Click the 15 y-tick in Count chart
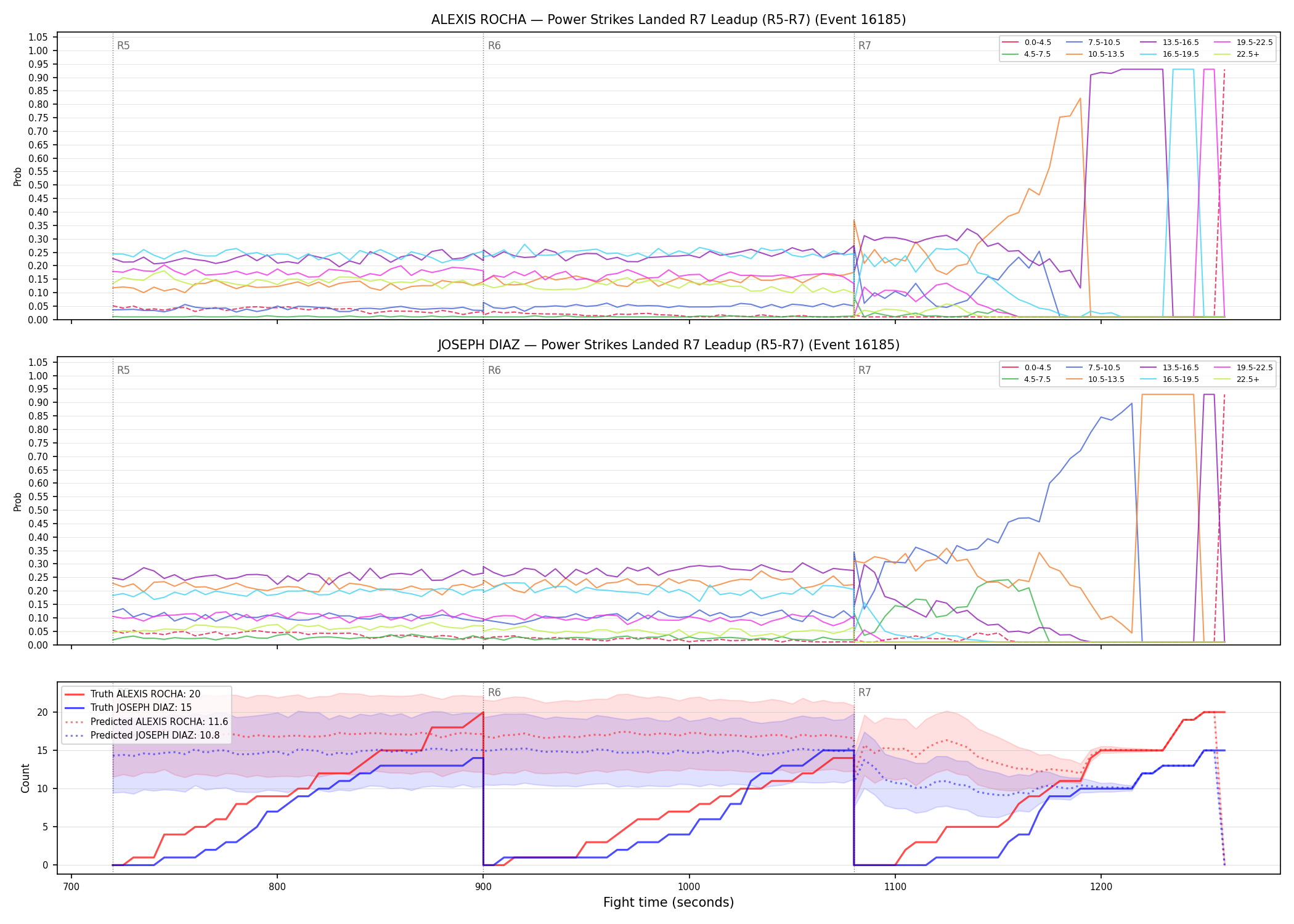Image resolution: width=1294 pixels, height=924 pixels. [x=43, y=751]
